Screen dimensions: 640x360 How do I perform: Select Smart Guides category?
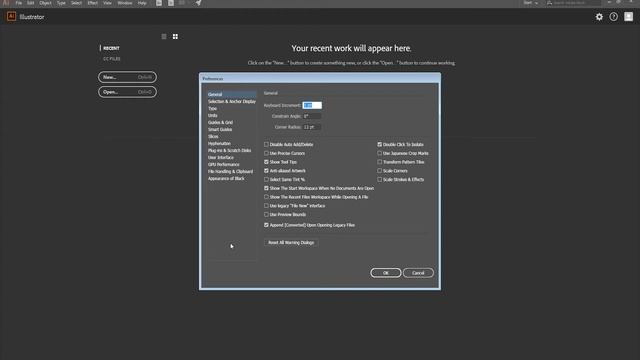coord(220,129)
